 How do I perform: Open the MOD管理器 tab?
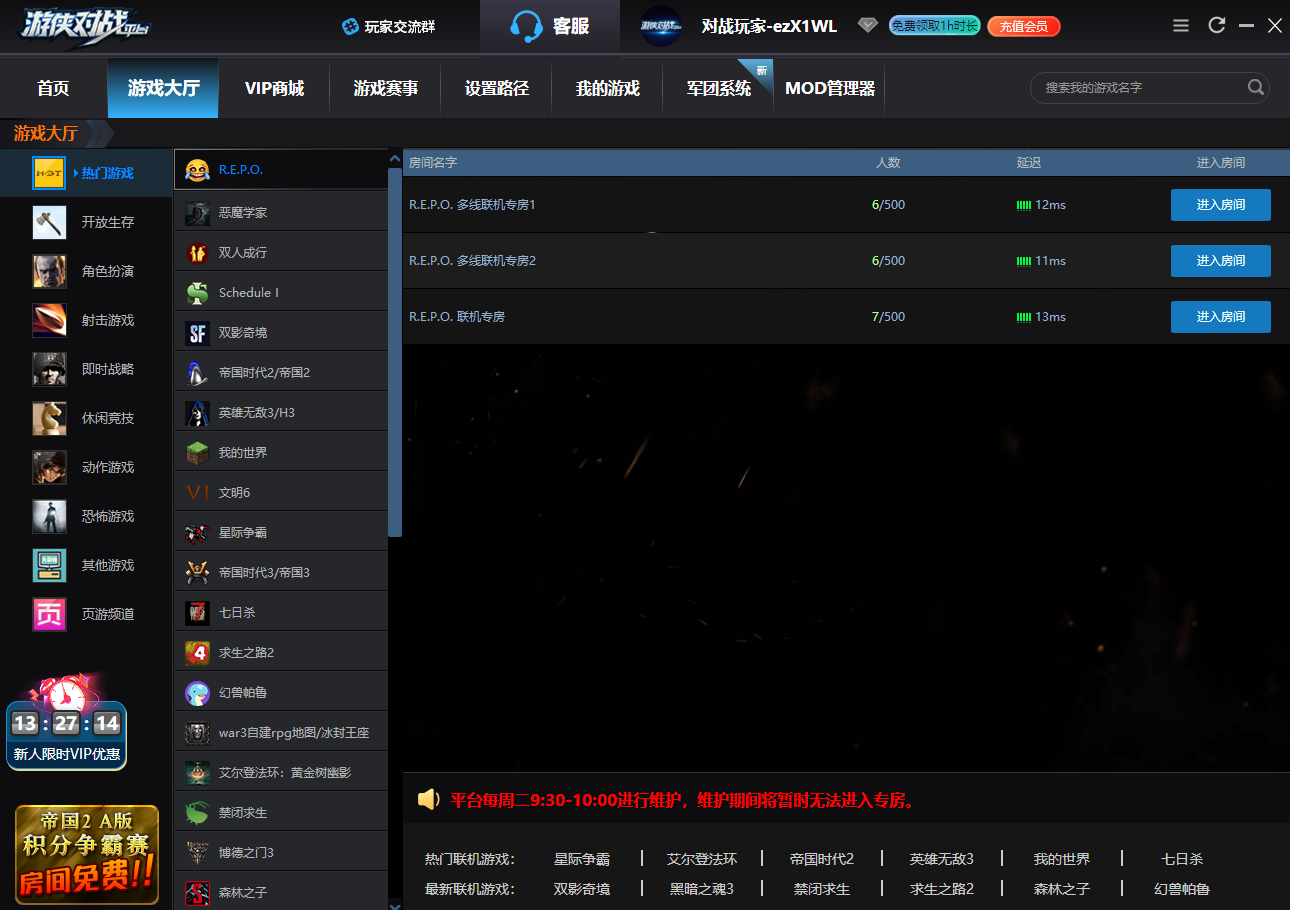[x=829, y=89]
